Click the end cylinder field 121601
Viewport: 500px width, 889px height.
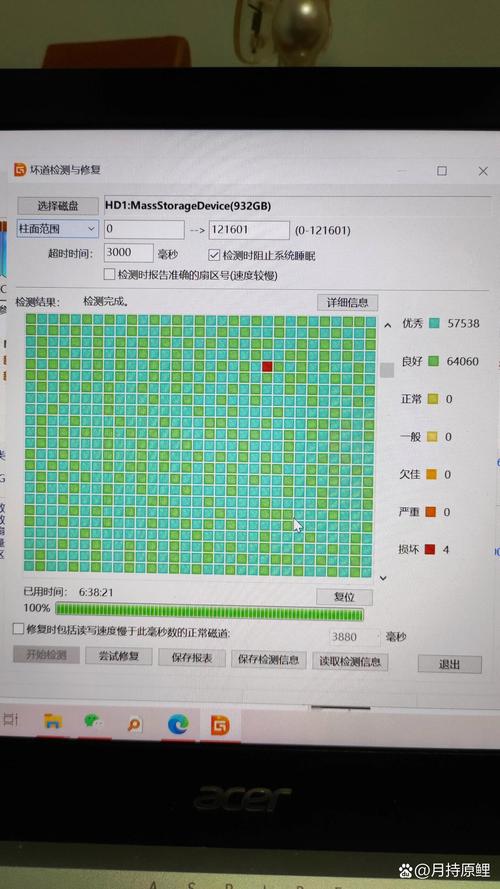tap(249, 230)
